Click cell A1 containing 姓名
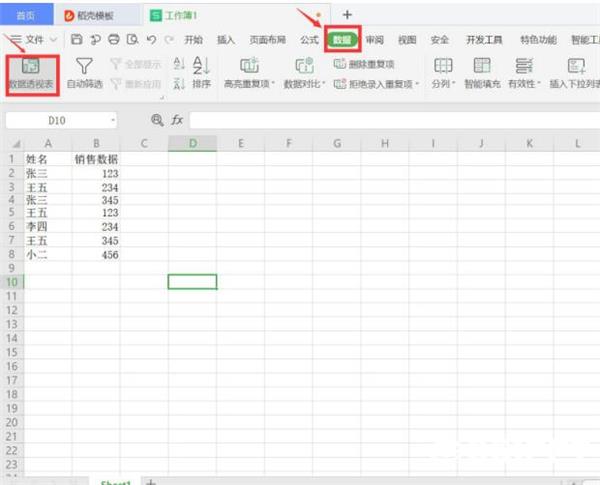Viewport: 600px width, 485px height. pos(48,159)
